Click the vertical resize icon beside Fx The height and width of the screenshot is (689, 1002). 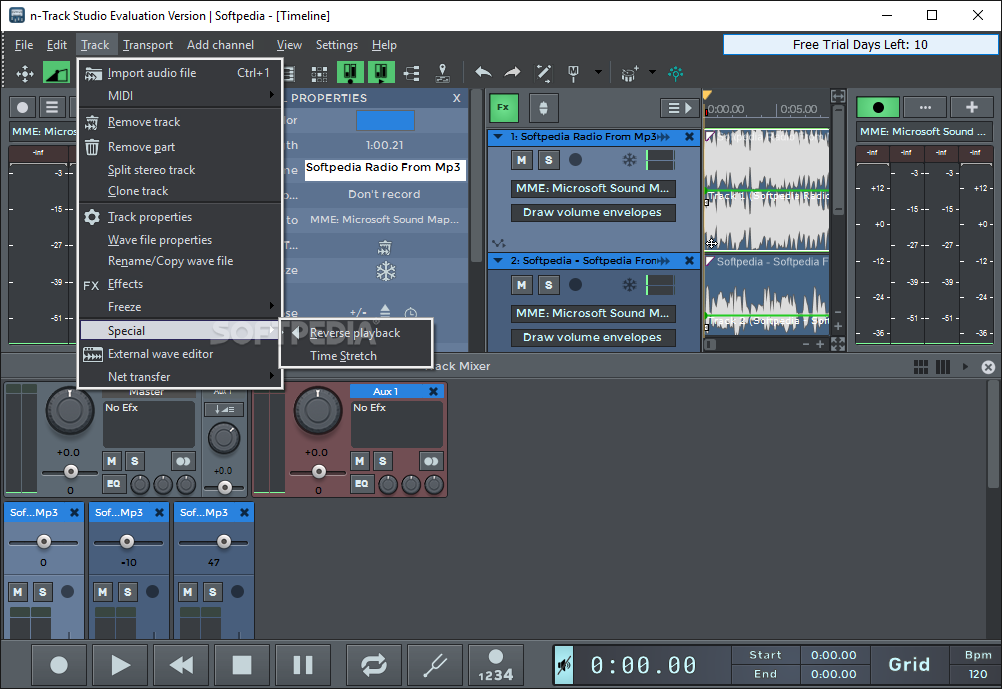(x=543, y=108)
